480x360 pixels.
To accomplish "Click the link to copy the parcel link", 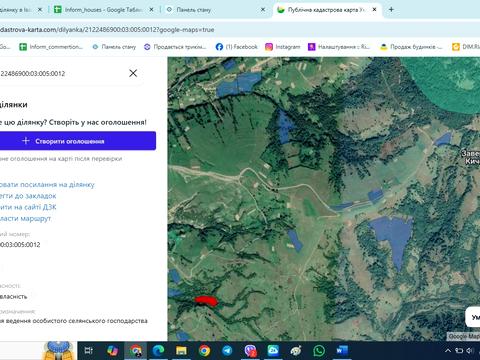I will tap(47, 185).
